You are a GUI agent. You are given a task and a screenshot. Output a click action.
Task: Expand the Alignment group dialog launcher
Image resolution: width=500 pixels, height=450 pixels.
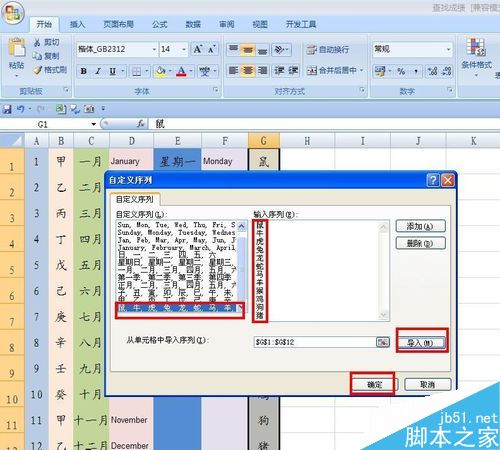point(362,90)
